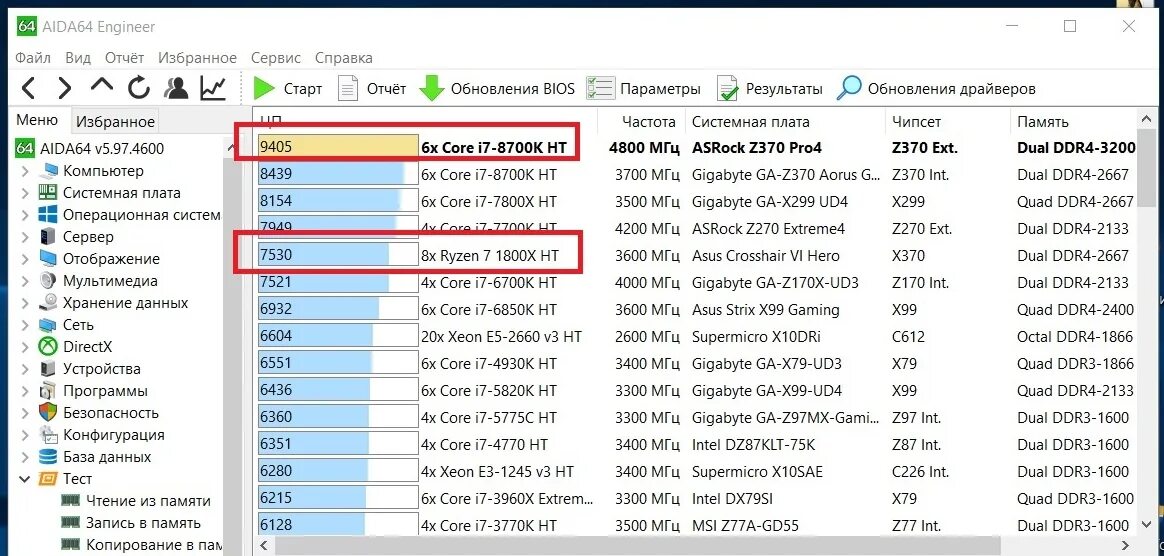Select the DirectX Xbox icon
The image size is (1164, 556).
48,347
